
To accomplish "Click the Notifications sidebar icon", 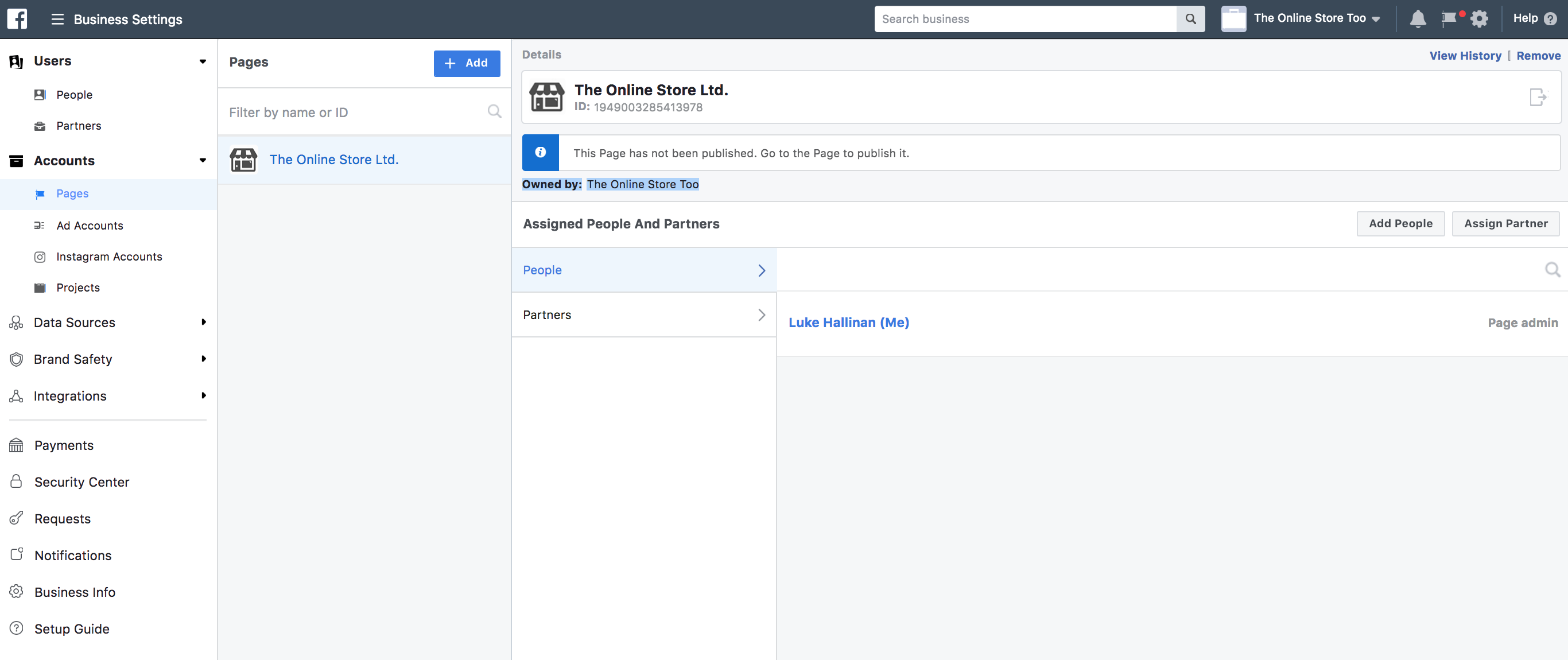I will click(17, 554).
